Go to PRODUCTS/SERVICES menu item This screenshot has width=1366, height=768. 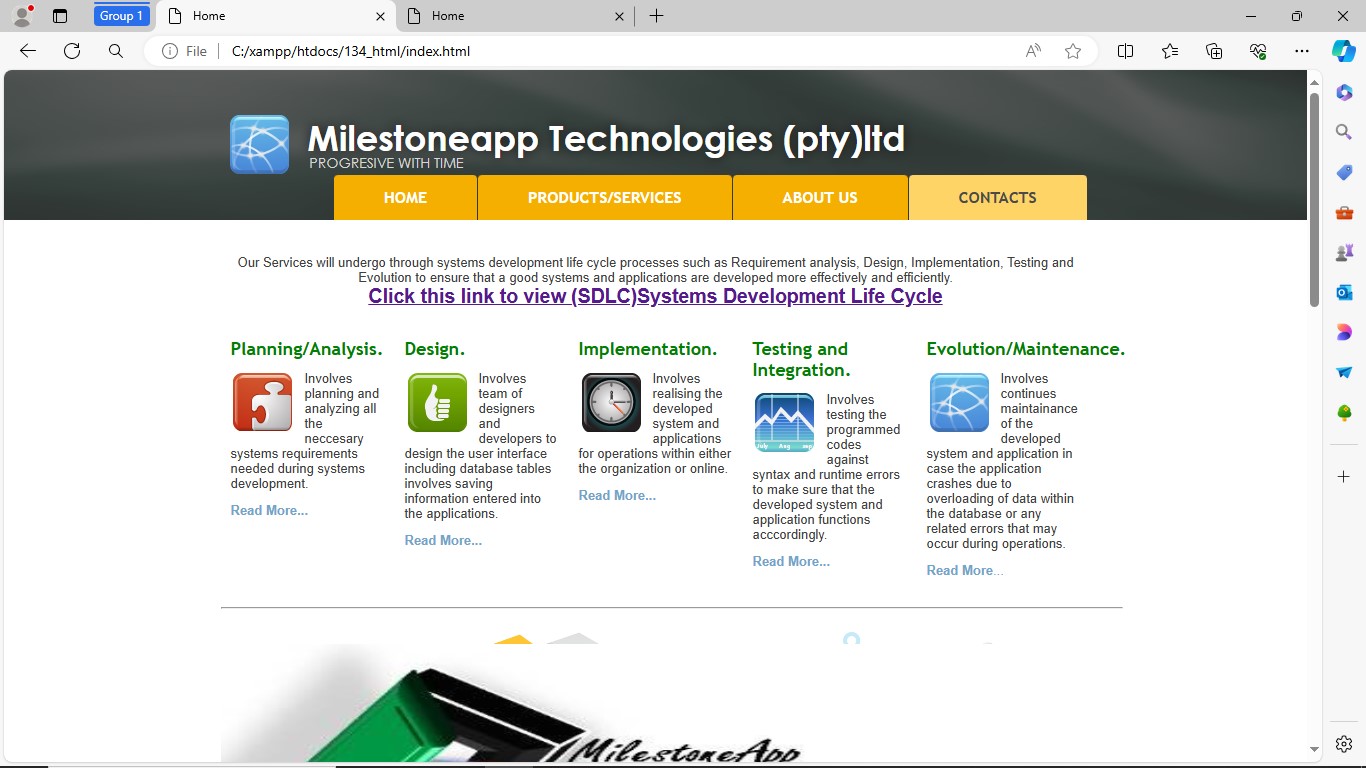click(604, 198)
